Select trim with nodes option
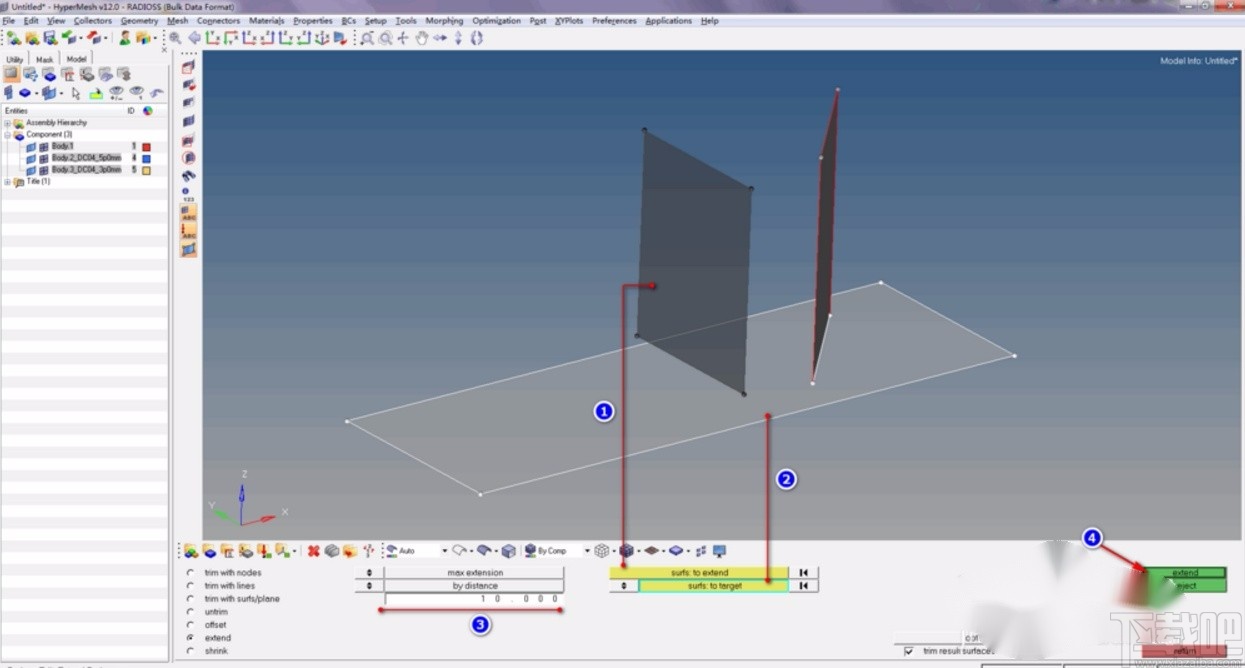The image size is (1245, 668). tap(190, 573)
